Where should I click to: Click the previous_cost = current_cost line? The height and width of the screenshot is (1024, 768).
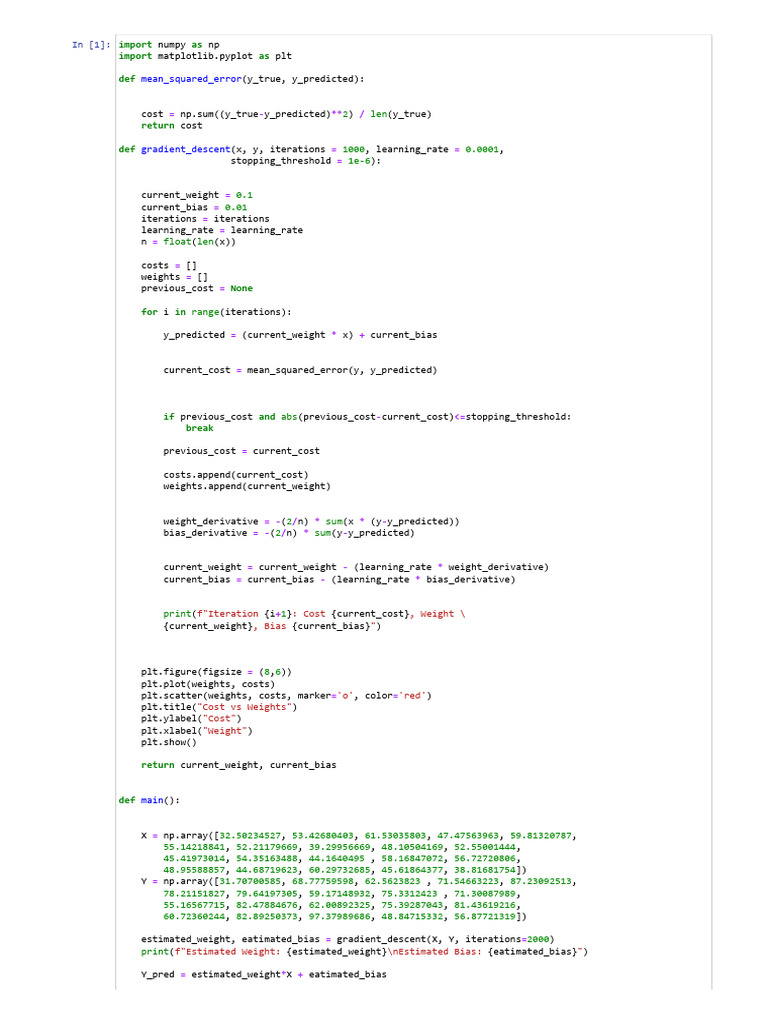click(x=242, y=451)
